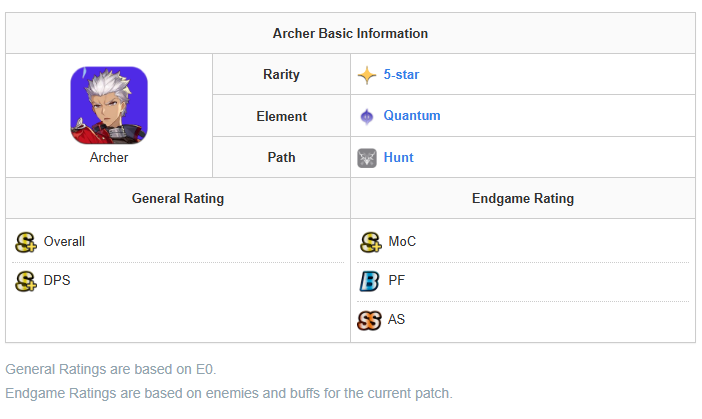Follow the Hunt path link

tap(398, 158)
